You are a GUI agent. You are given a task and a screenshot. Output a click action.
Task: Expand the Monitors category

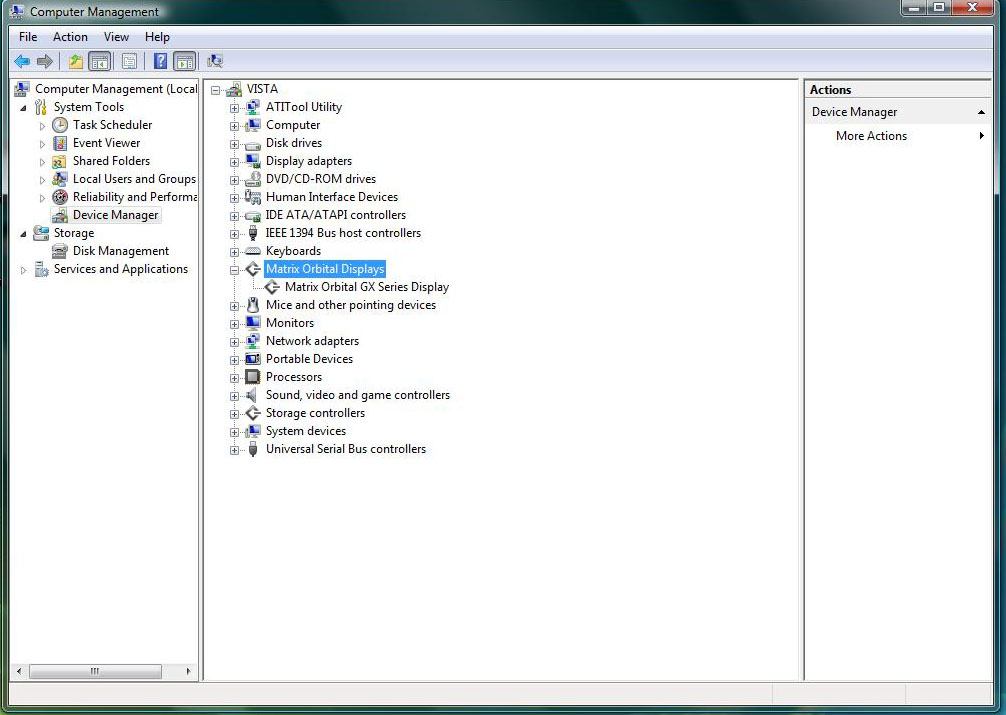tap(234, 323)
